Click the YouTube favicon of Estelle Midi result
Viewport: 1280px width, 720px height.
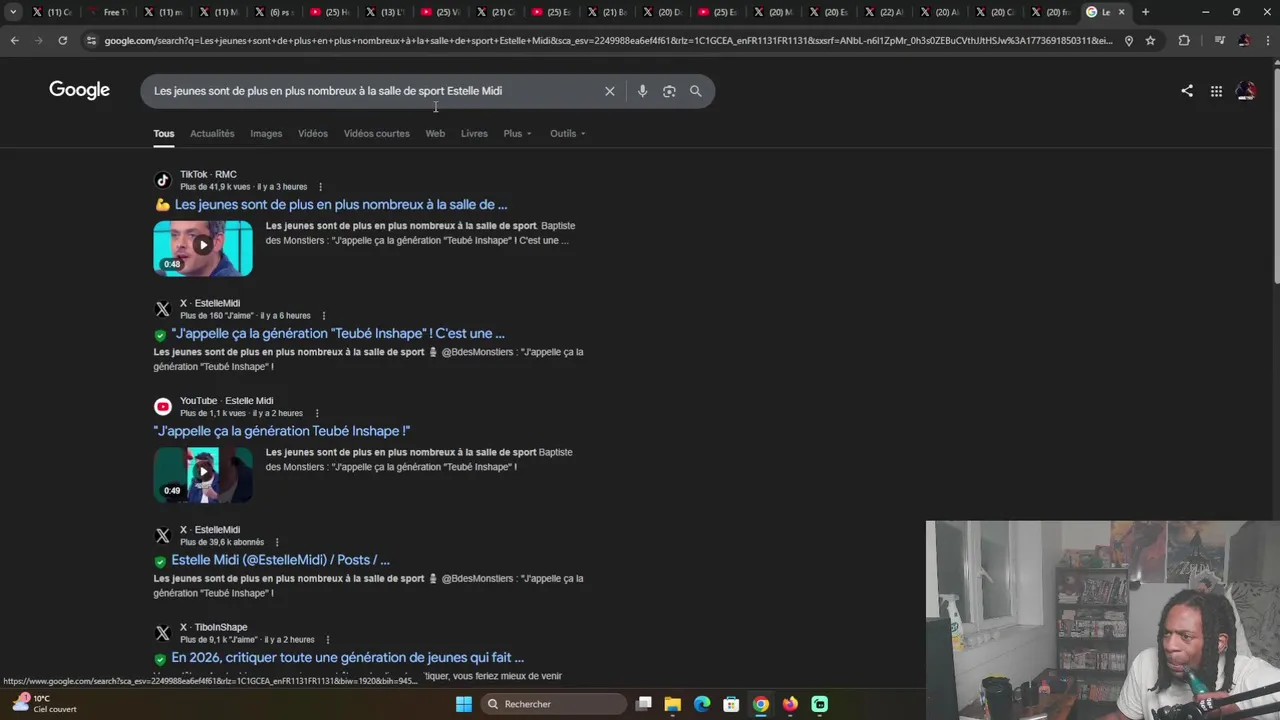(x=163, y=406)
